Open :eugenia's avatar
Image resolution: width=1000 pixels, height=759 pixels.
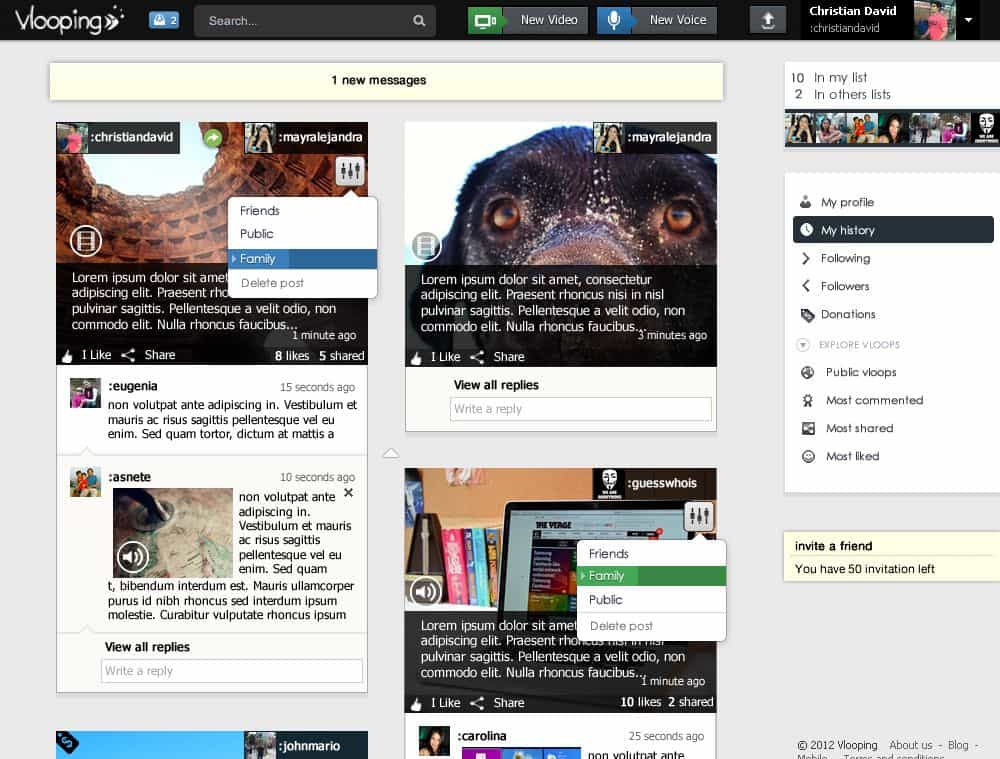(85, 393)
